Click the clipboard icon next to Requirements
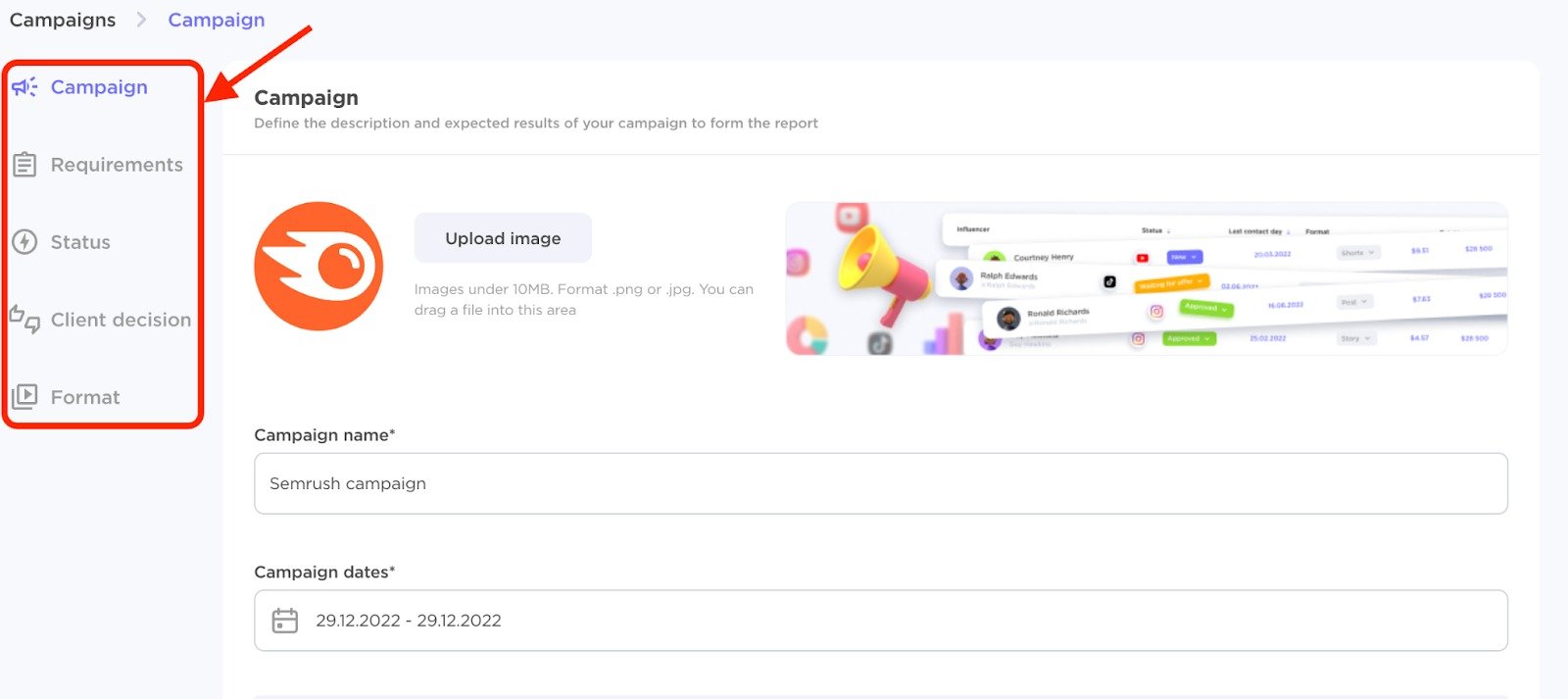Screen dimensions: 1568x699 [x=24, y=165]
